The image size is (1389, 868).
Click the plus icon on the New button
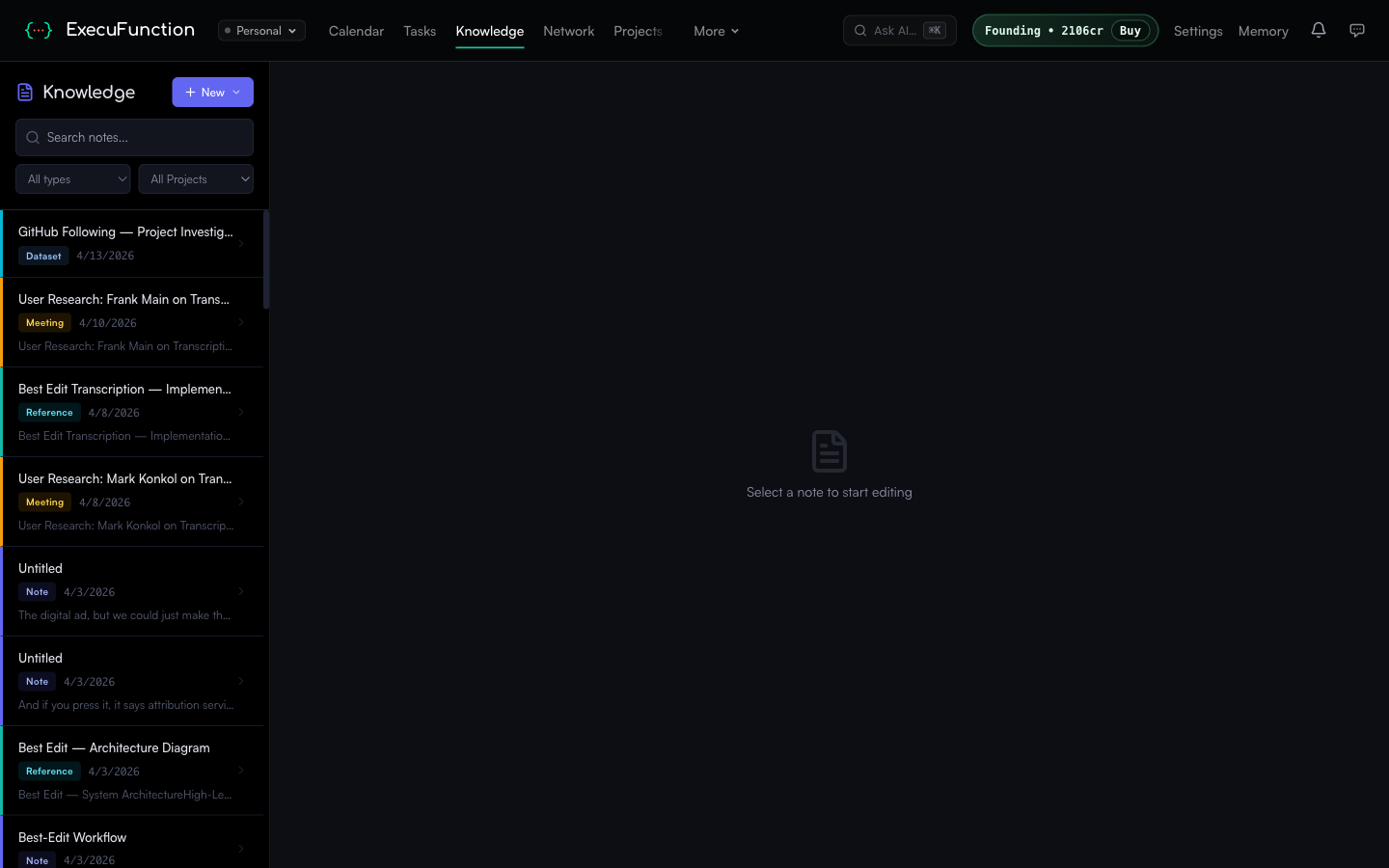point(190,92)
